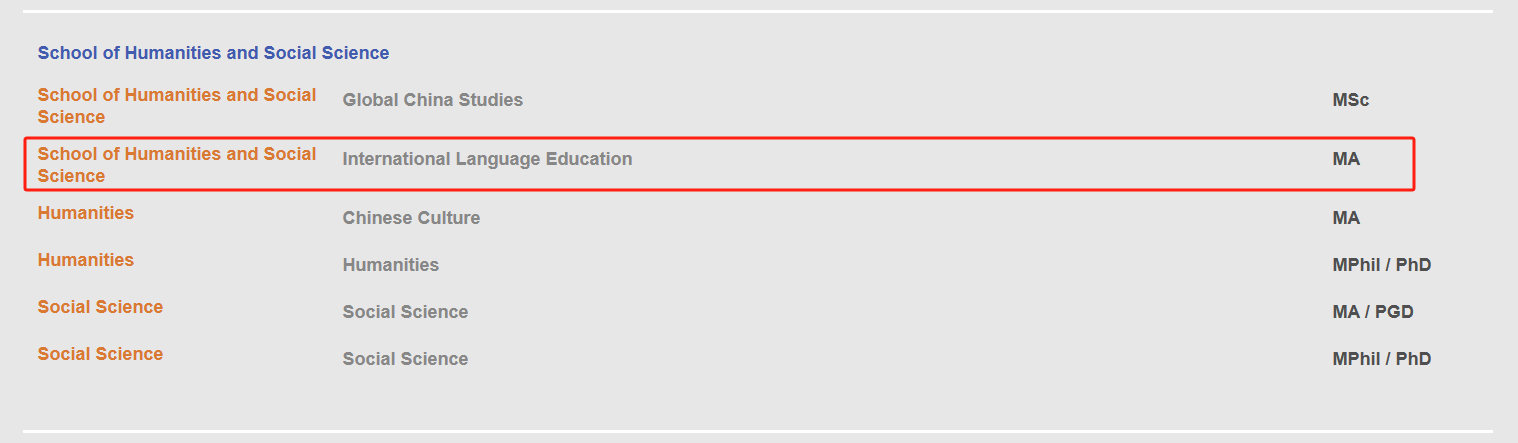The height and width of the screenshot is (443, 1518).
Task: Open the Chinese Culture programme
Action: [411, 218]
